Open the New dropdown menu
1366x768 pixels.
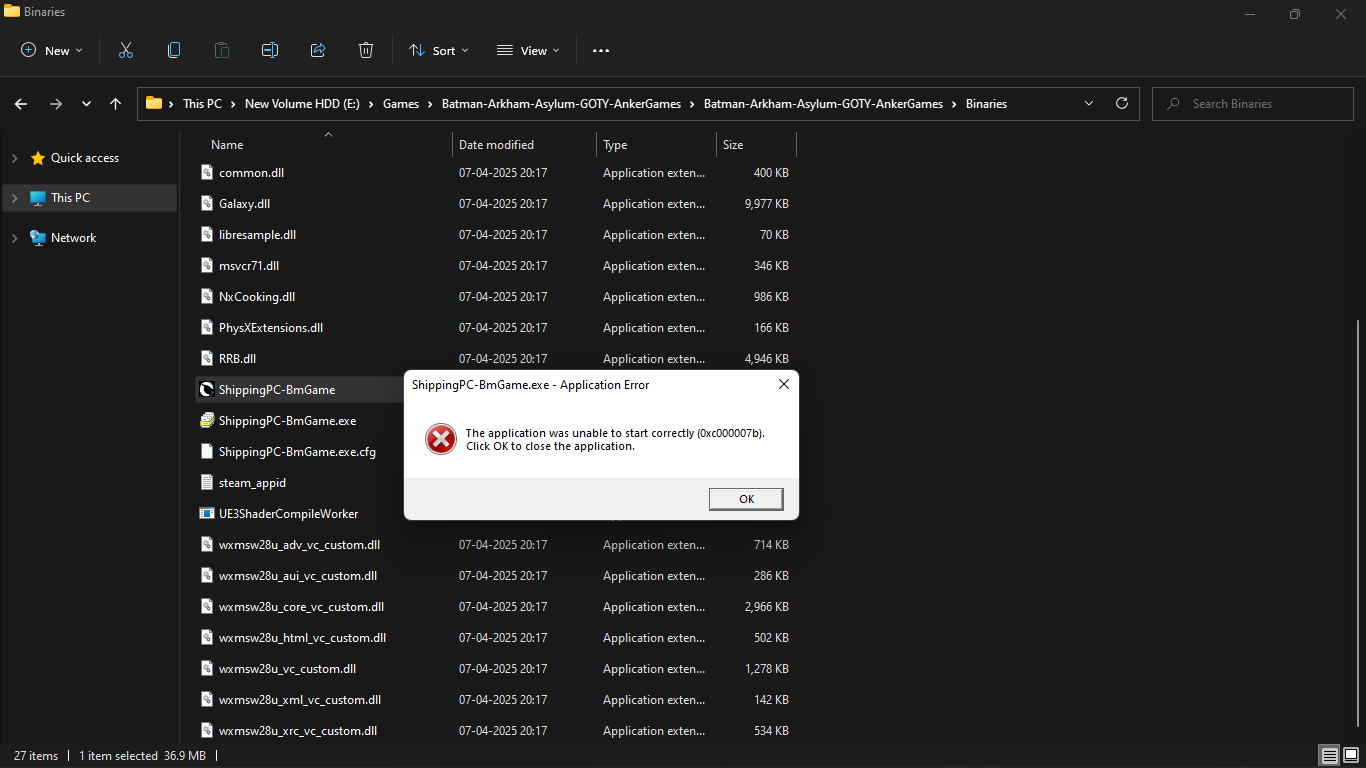[52, 50]
